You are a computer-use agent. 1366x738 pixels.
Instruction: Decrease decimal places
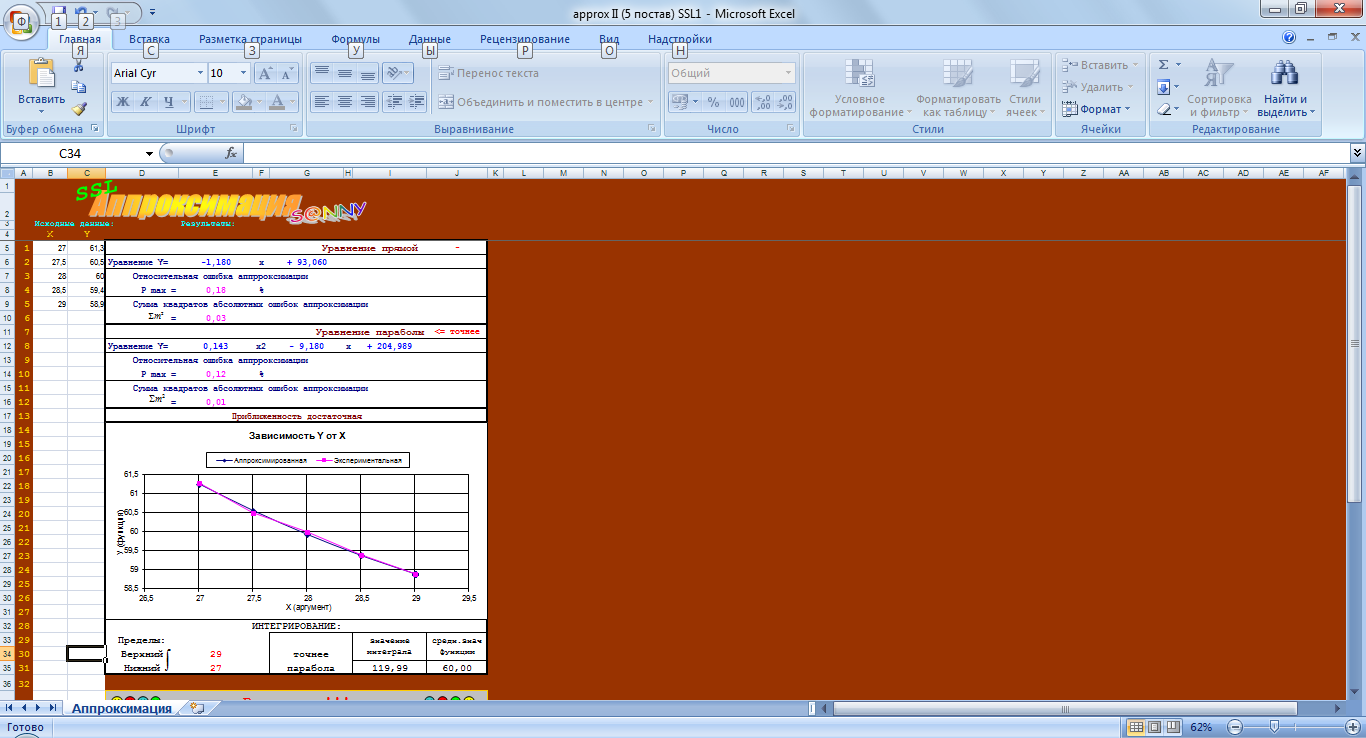pos(785,102)
